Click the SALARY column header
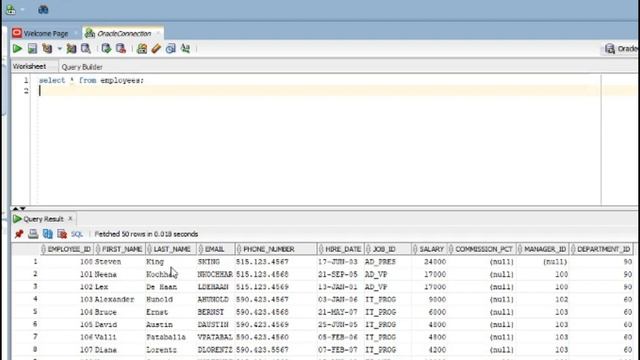This screenshot has height=360, width=640. [429, 249]
